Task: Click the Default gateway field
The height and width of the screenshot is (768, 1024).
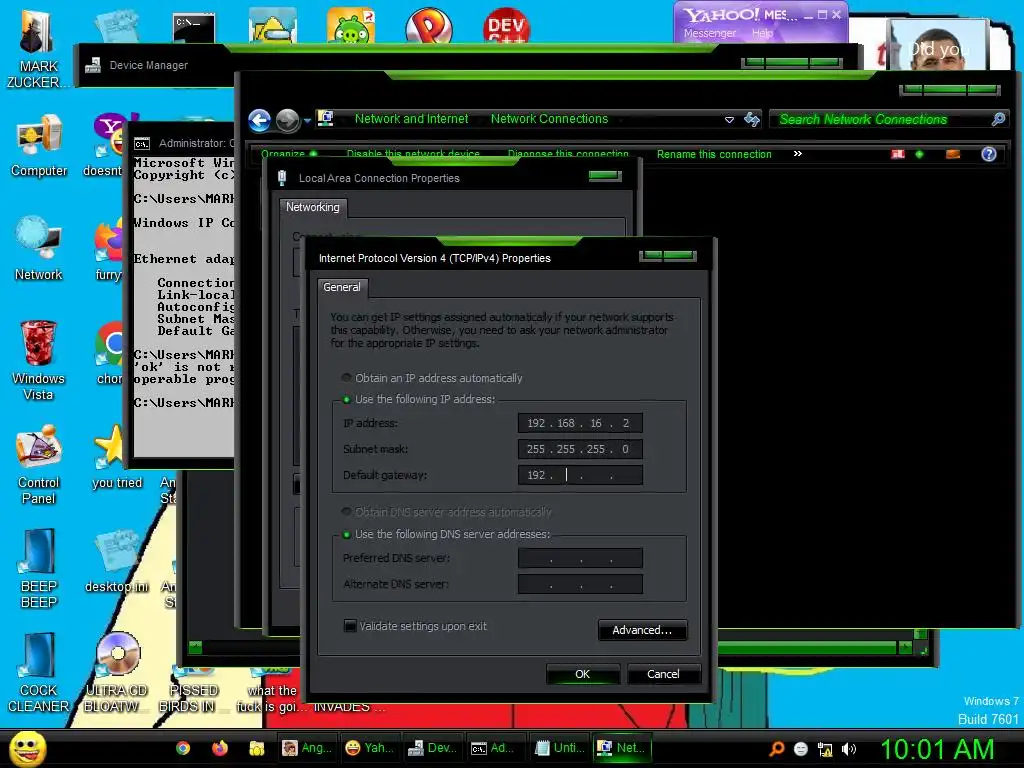Action: click(580, 475)
